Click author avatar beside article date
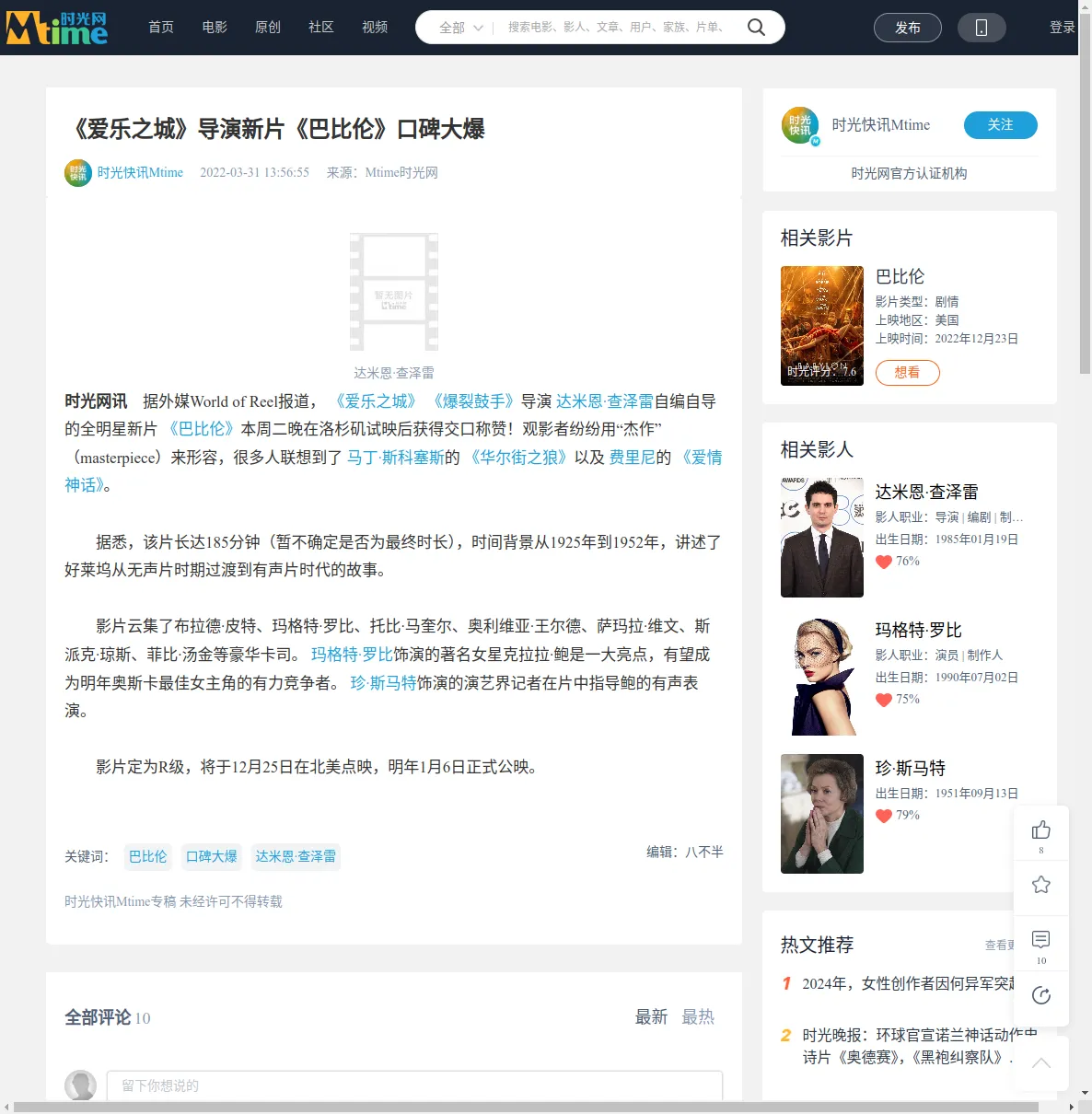This screenshot has width=1092, height=1114. coord(78,173)
